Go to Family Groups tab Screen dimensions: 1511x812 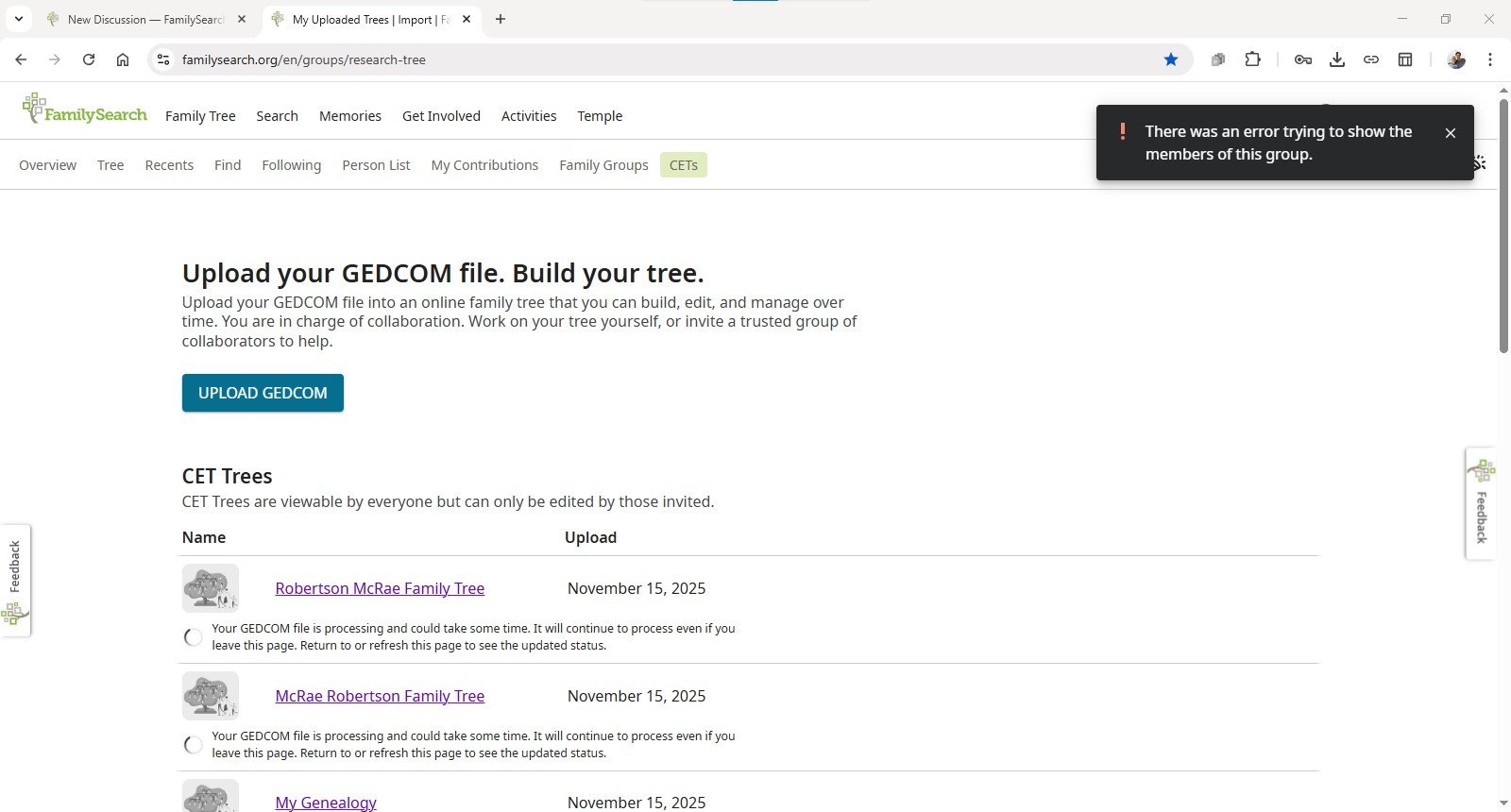coord(603,165)
